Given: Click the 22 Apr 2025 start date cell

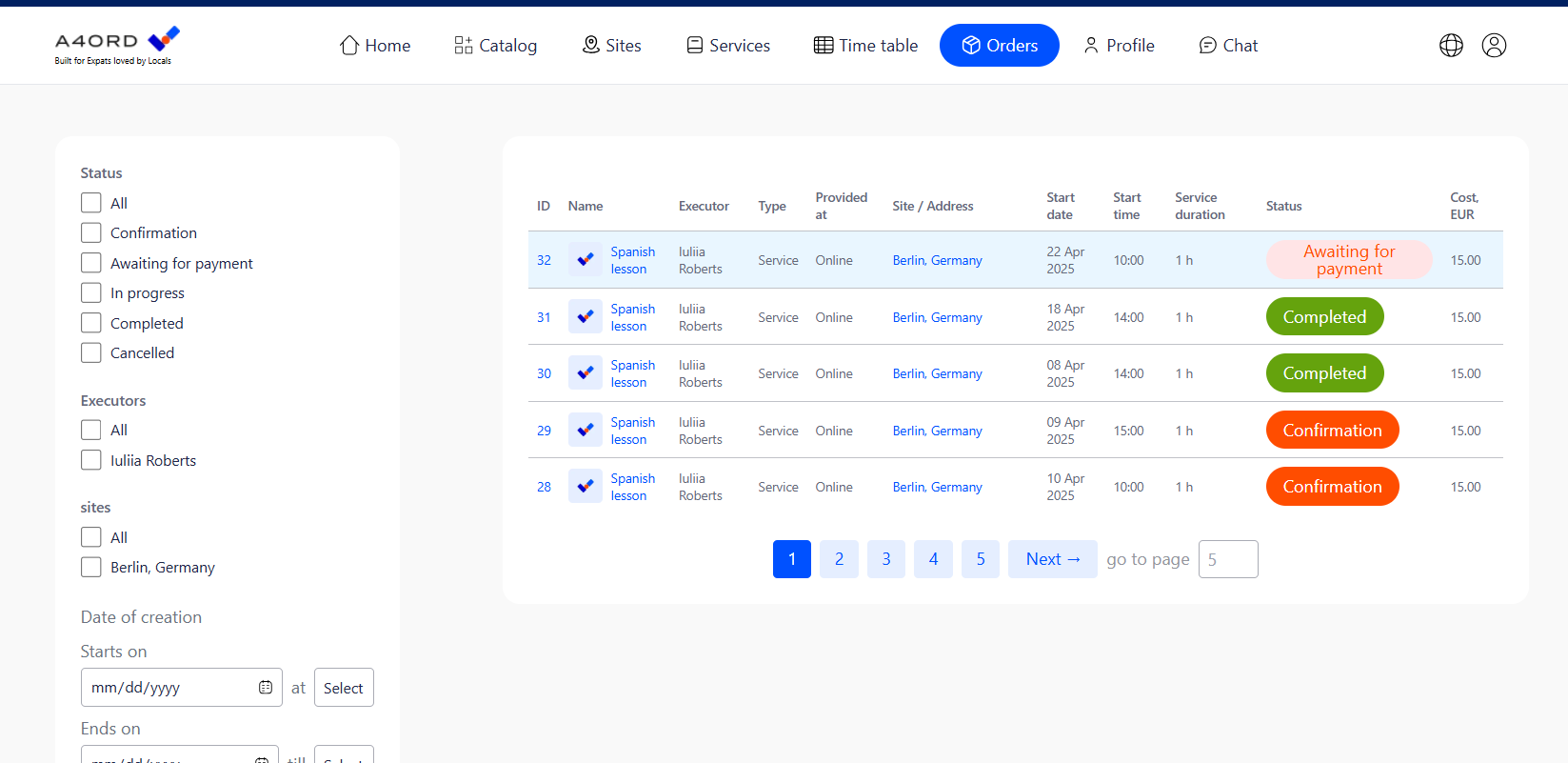Looking at the screenshot, I should point(1065,260).
